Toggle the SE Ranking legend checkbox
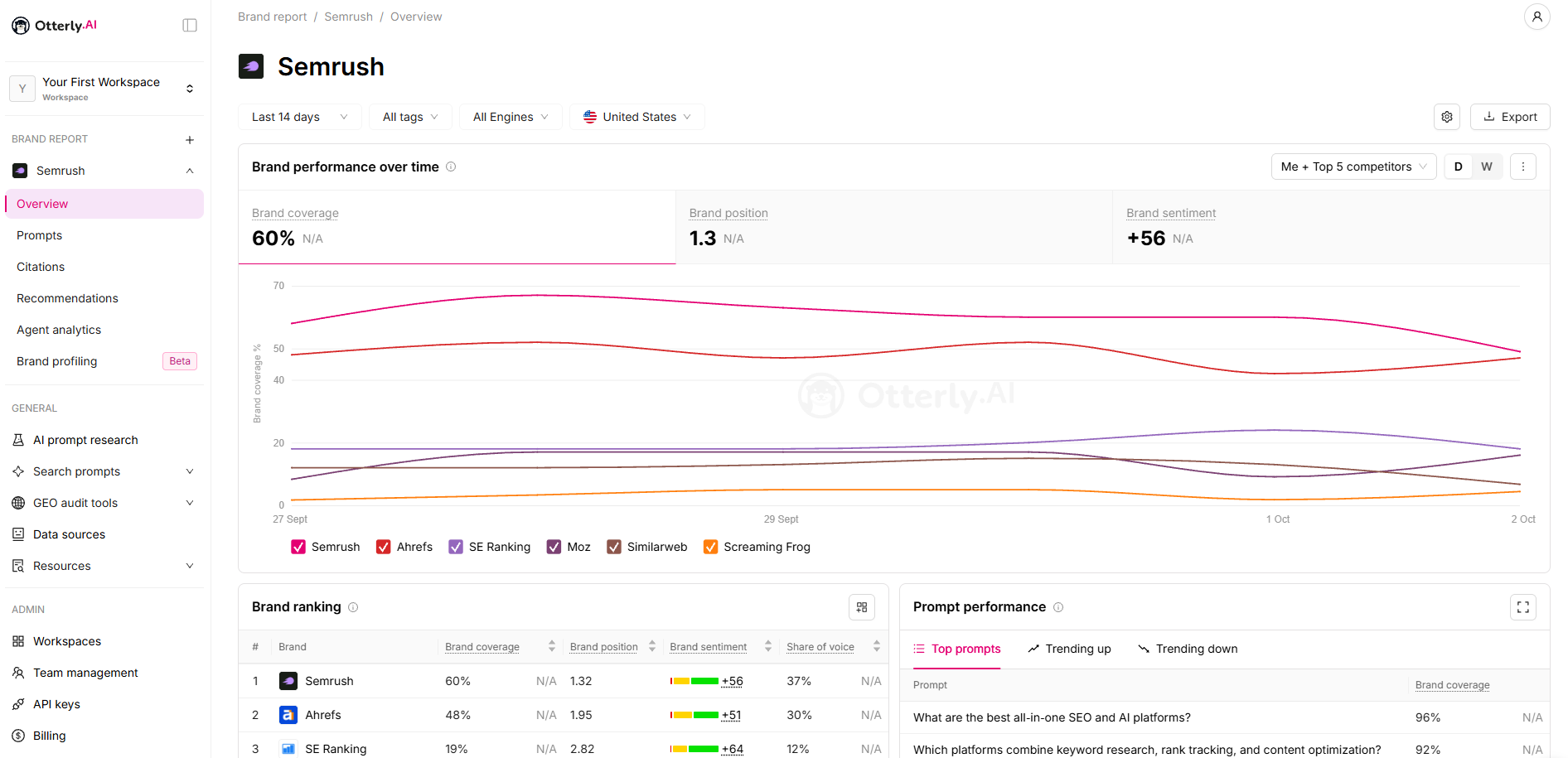Viewport: 1568px width, 758px height. [x=456, y=547]
